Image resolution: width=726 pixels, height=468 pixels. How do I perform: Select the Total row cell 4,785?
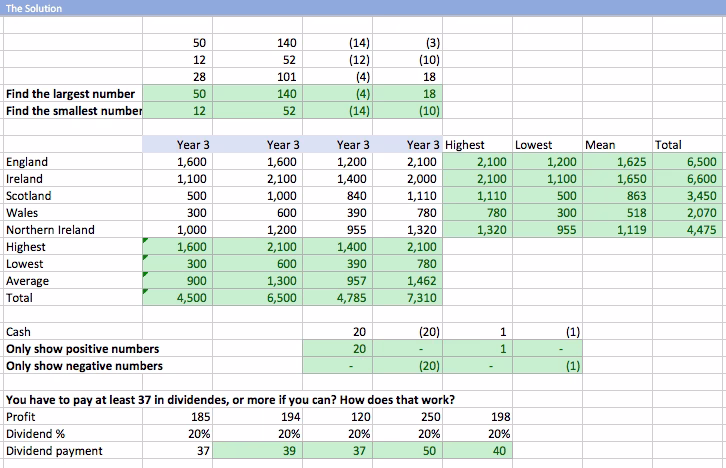[338, 298]
